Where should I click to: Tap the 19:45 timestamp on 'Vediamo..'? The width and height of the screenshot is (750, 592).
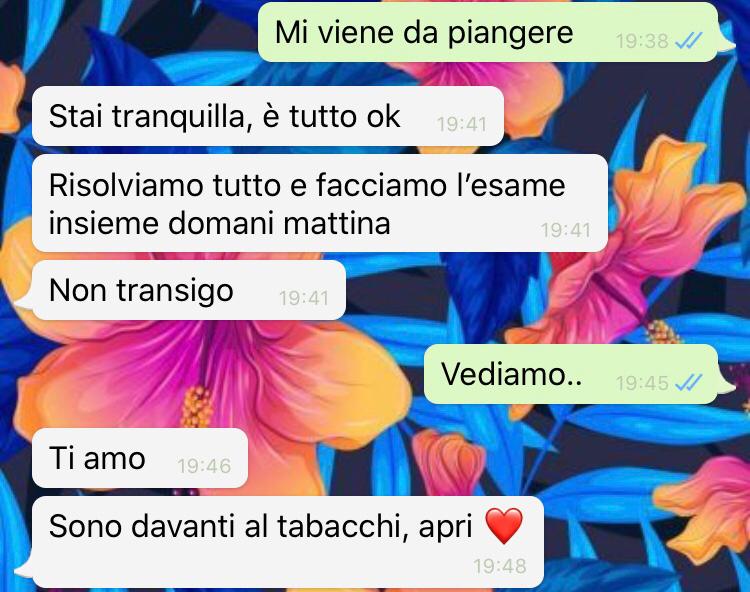pos(642,383)
